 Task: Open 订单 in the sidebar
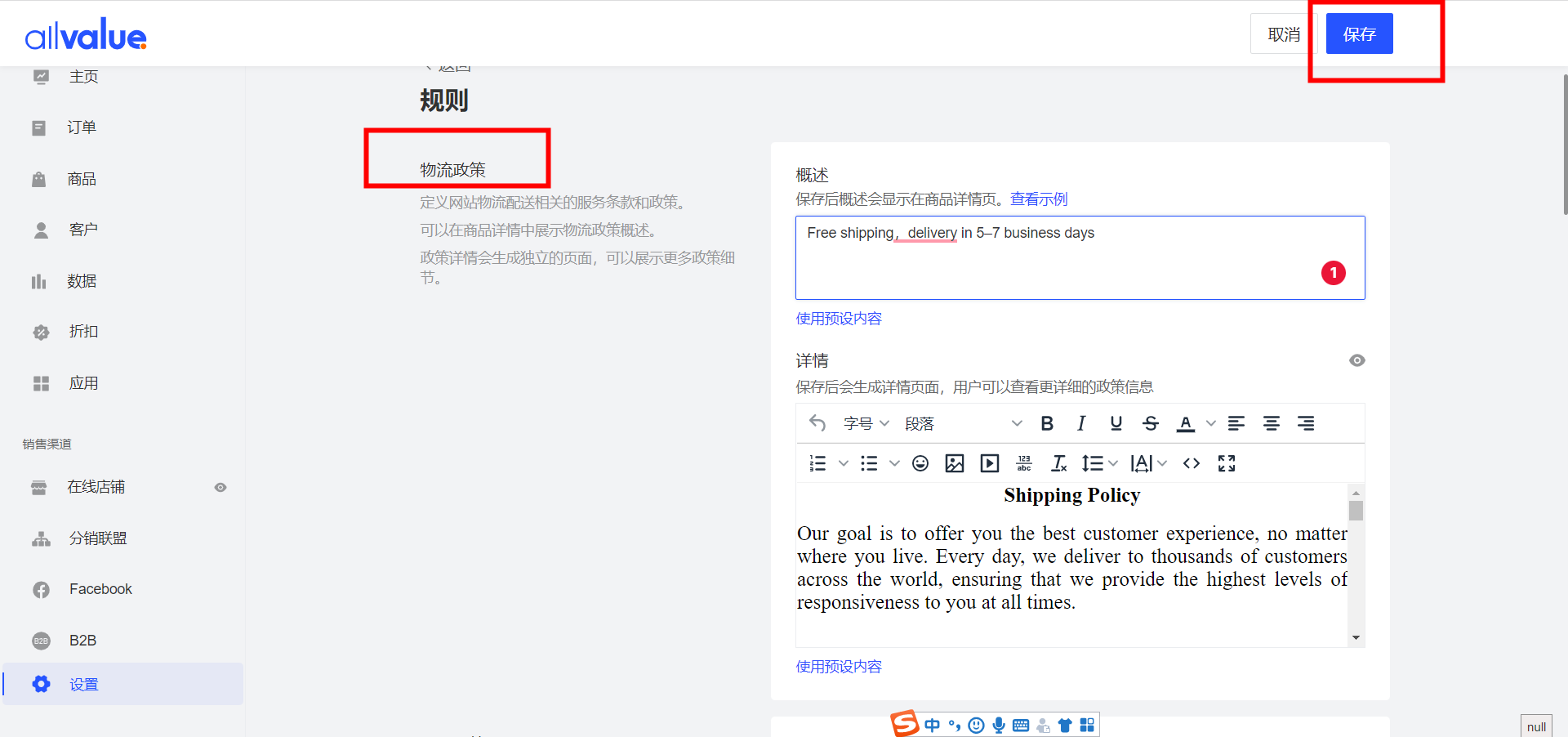(x=81, y=127)
